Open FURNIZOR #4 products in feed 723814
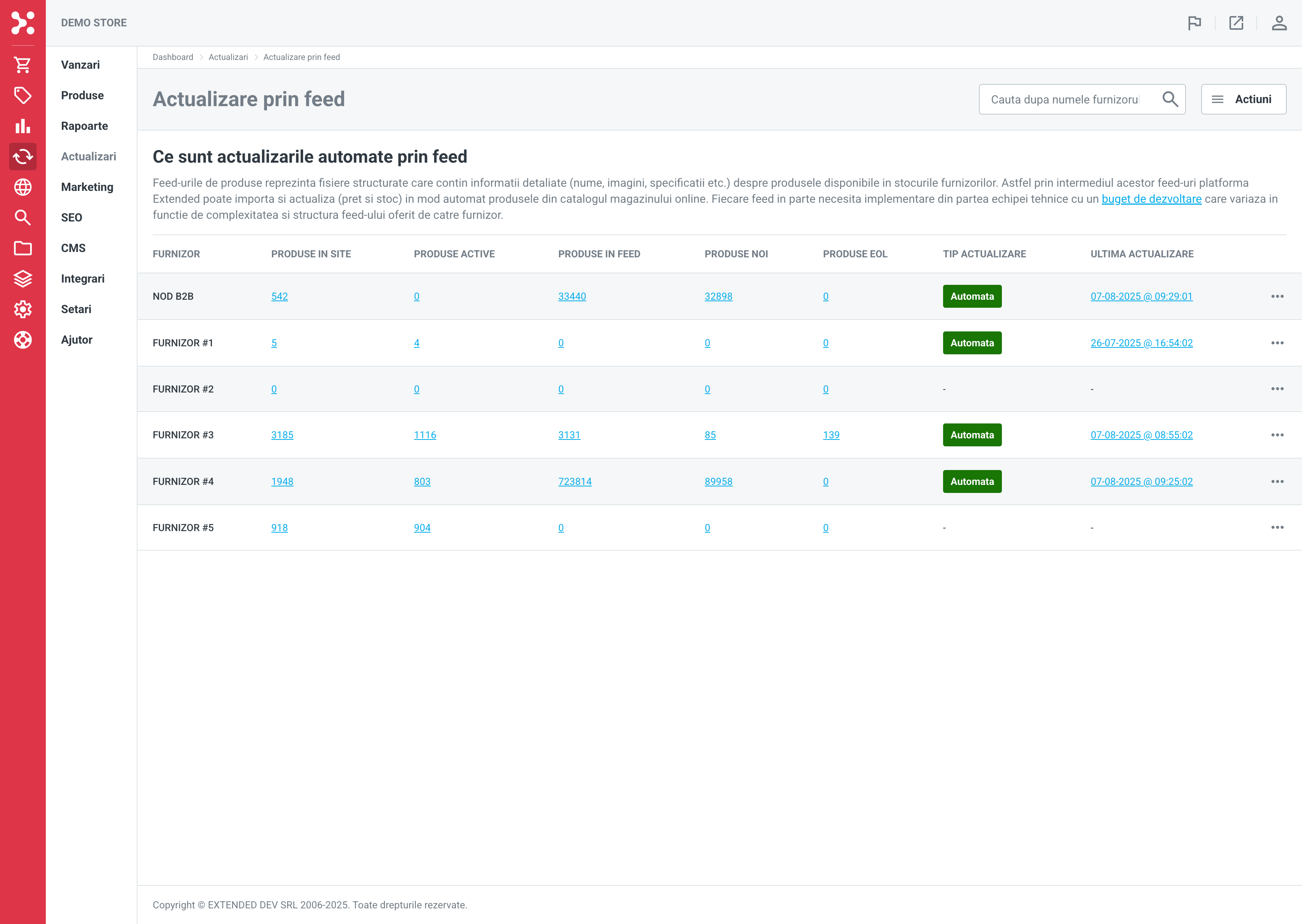 [x=575, y=481]
